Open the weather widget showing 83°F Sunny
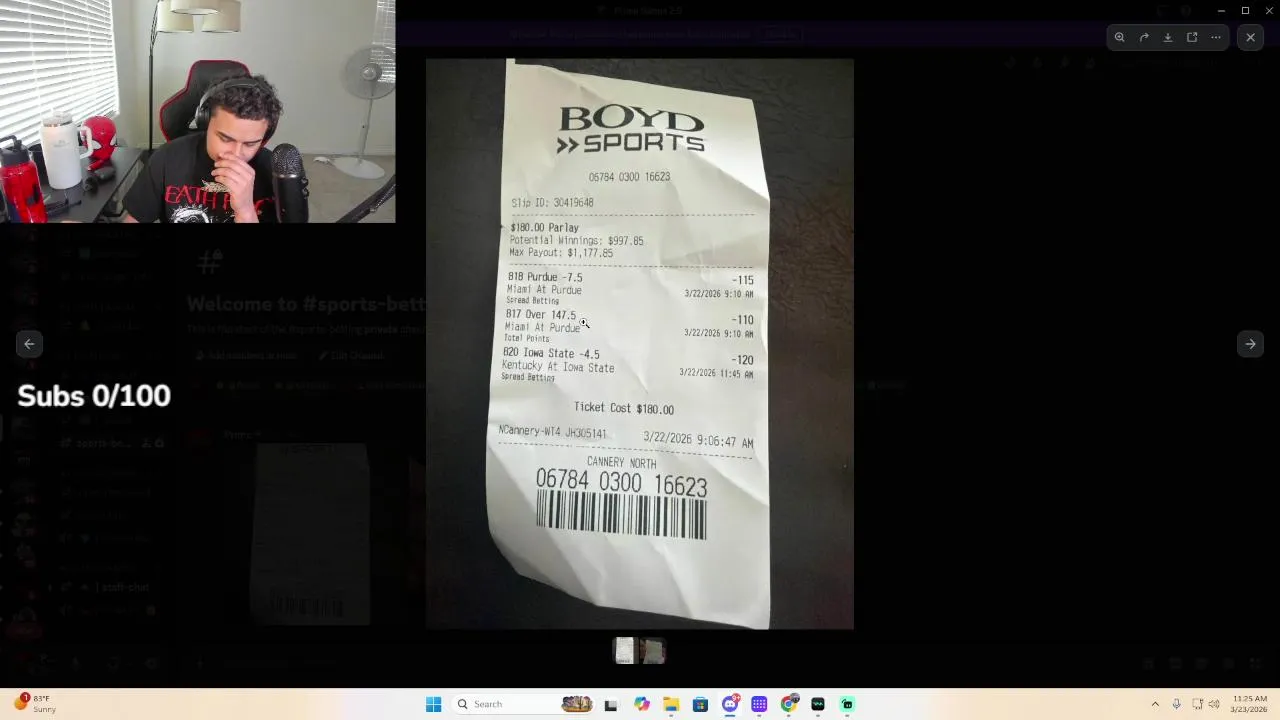The height and width of the screenshot is (720, 1280). pyautogui.click(x=35, y=704)
